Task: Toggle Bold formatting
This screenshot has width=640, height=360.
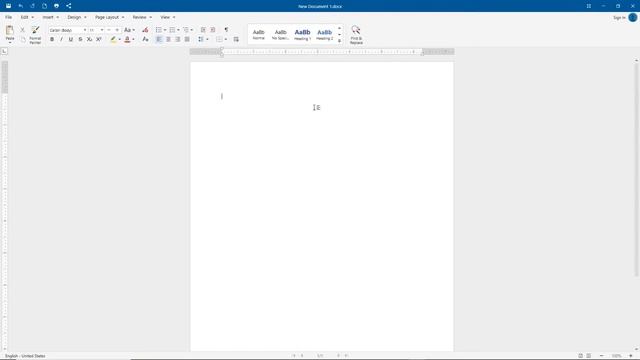Action: (x=52, y=39)
